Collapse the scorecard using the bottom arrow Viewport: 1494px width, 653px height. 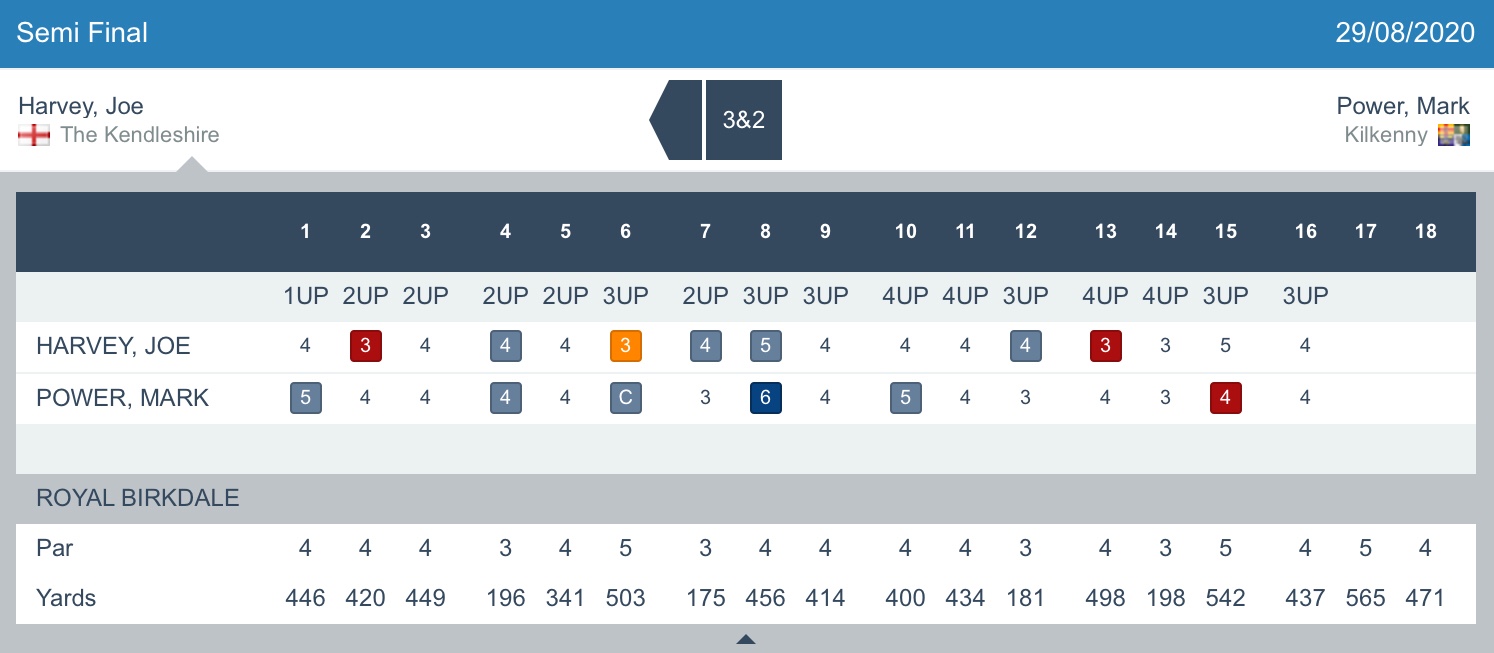tap(746, 640)
